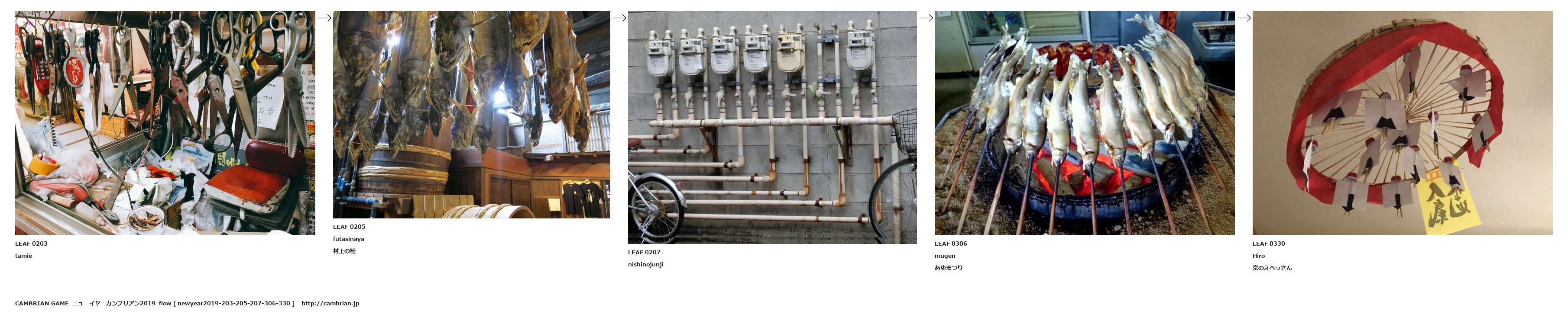Select the LEAF 0203 label
Viewport: 1568px width, 314px height.
31,244
